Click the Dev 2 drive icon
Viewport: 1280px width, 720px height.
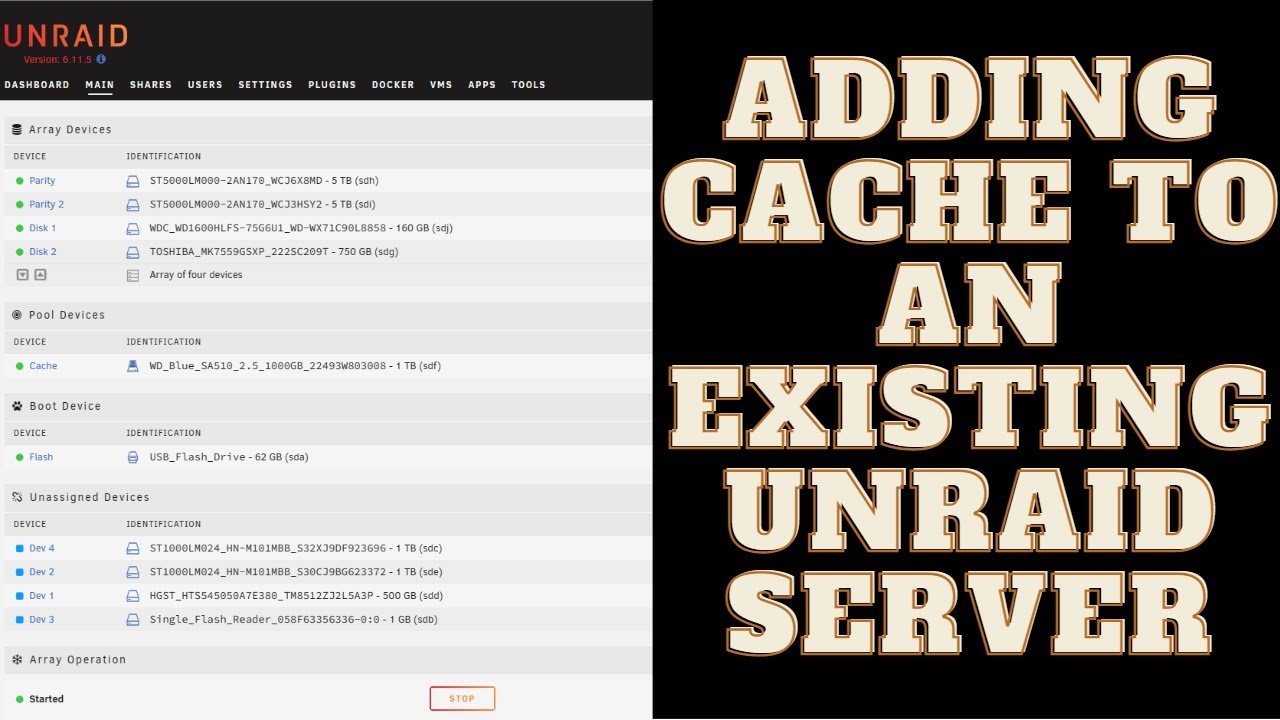click(133, 572)
